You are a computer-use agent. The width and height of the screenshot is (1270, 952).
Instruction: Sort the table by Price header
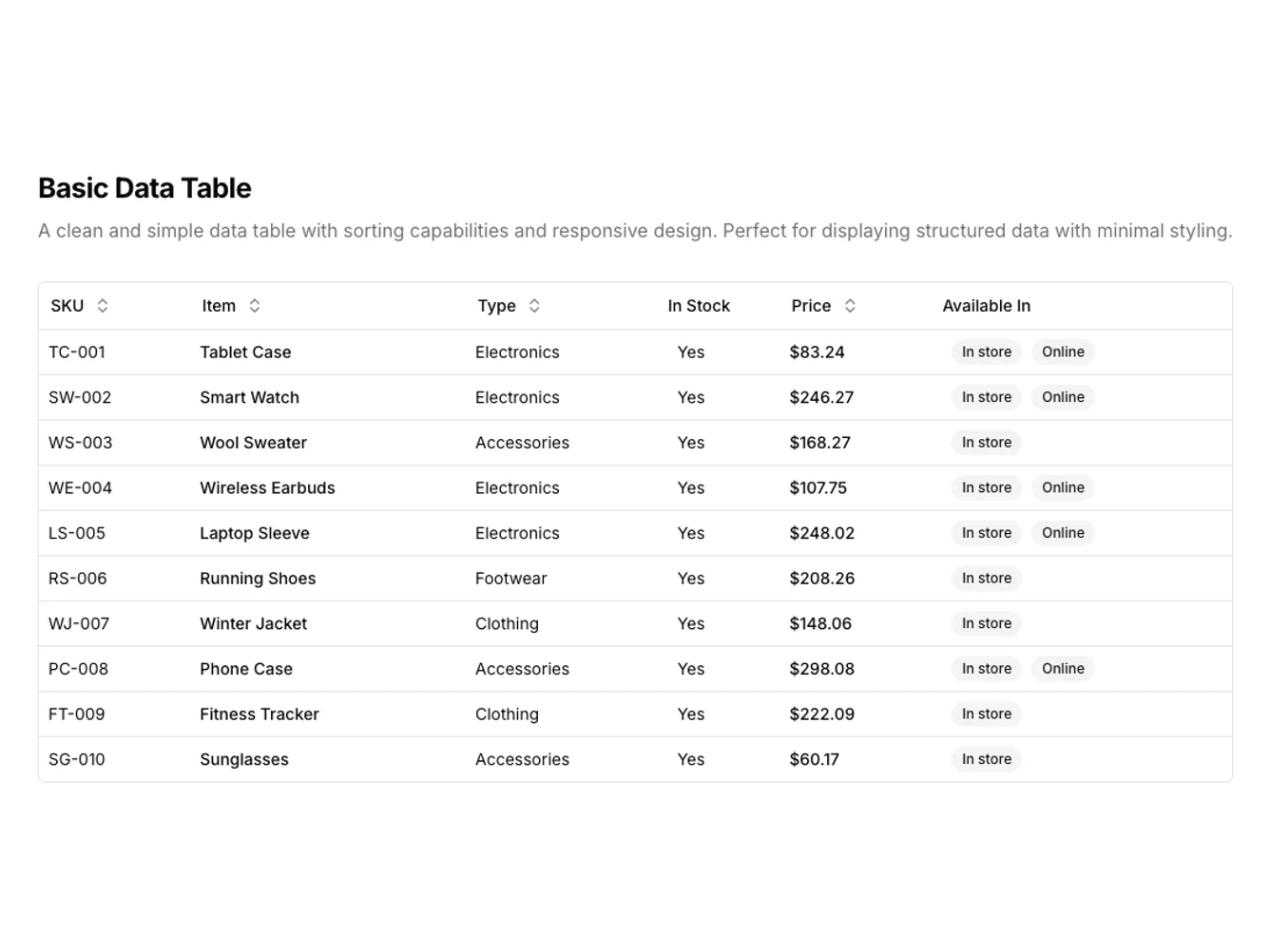click(810, 305)
